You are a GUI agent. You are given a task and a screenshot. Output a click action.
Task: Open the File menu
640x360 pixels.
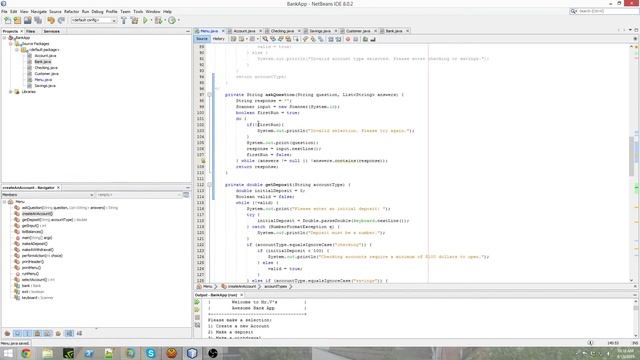[x=4, y=11]
